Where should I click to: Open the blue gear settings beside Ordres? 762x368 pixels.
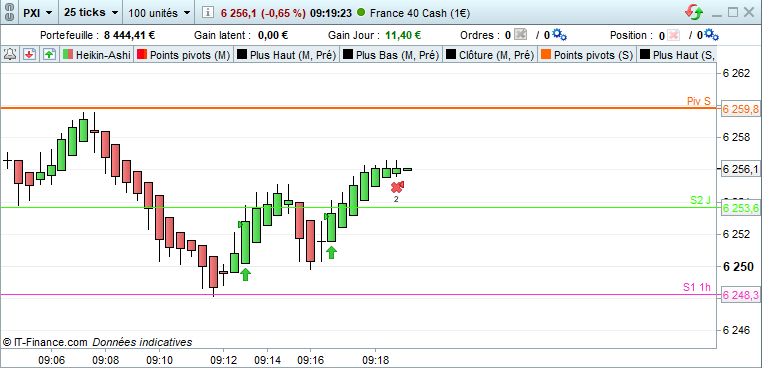[x=560, y=35]
